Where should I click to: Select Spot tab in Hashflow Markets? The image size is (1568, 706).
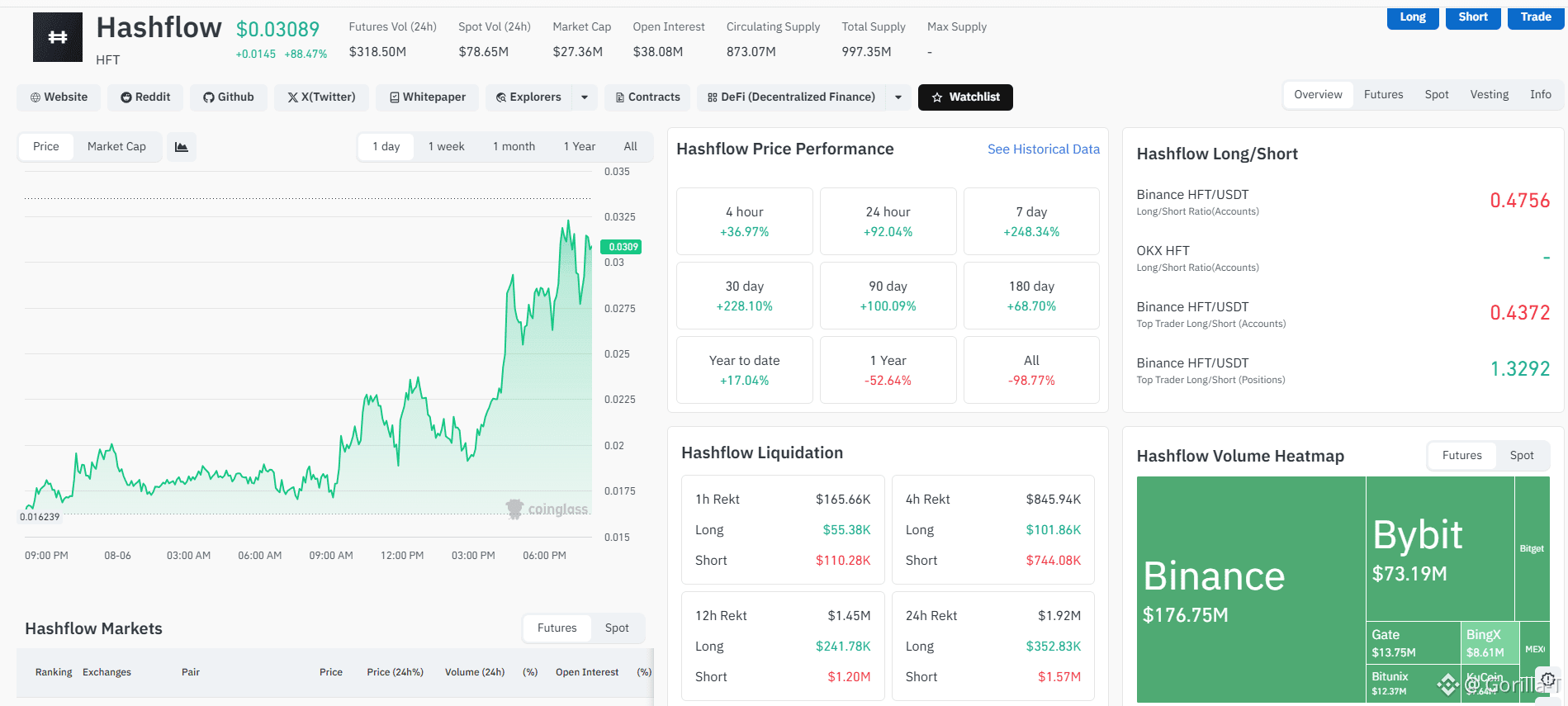617,628
